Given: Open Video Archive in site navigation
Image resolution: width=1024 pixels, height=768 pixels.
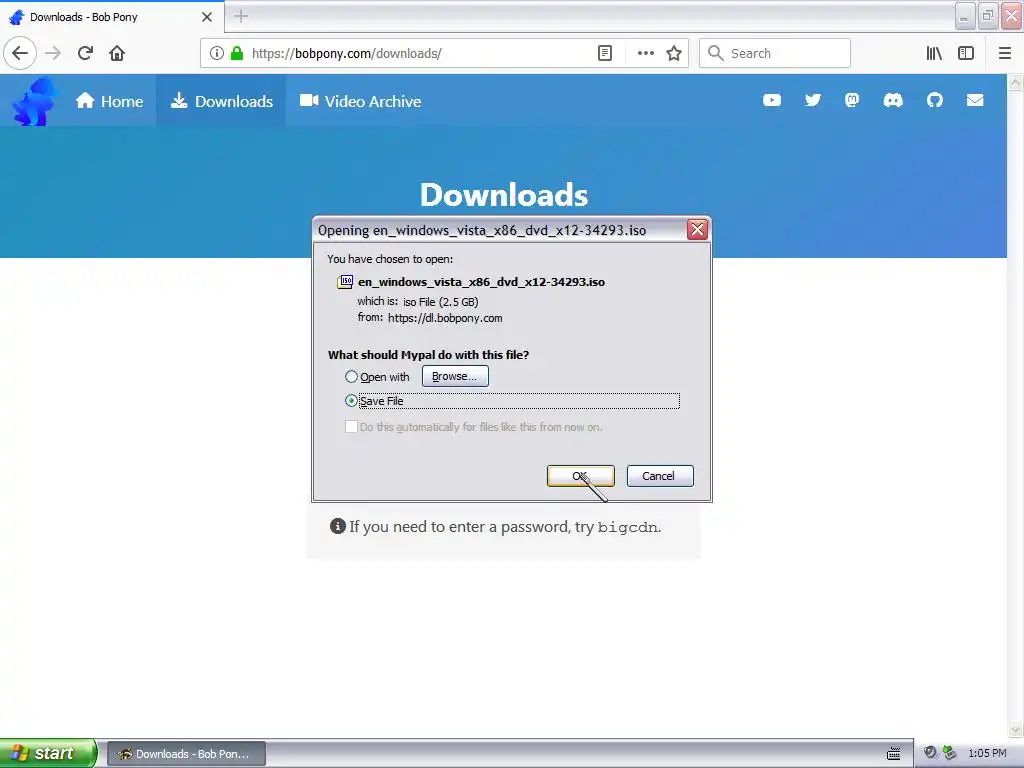Looking at the screenshot, I should coord(360,101).
